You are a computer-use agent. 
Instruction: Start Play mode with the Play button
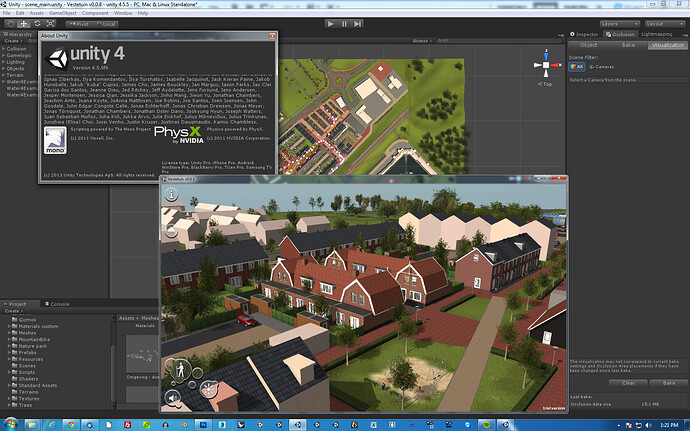pyautogui.click(x=330, y=24)
